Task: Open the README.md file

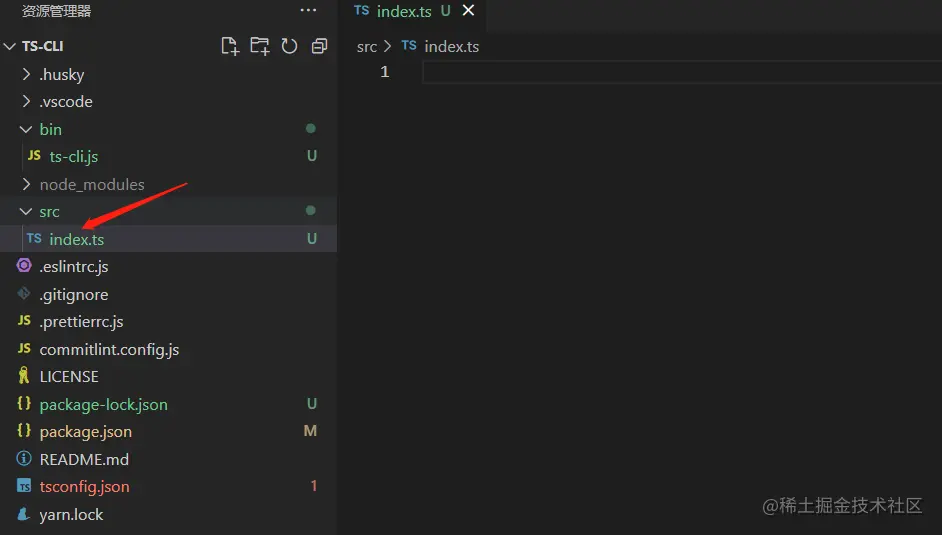Action: (168, 459)
